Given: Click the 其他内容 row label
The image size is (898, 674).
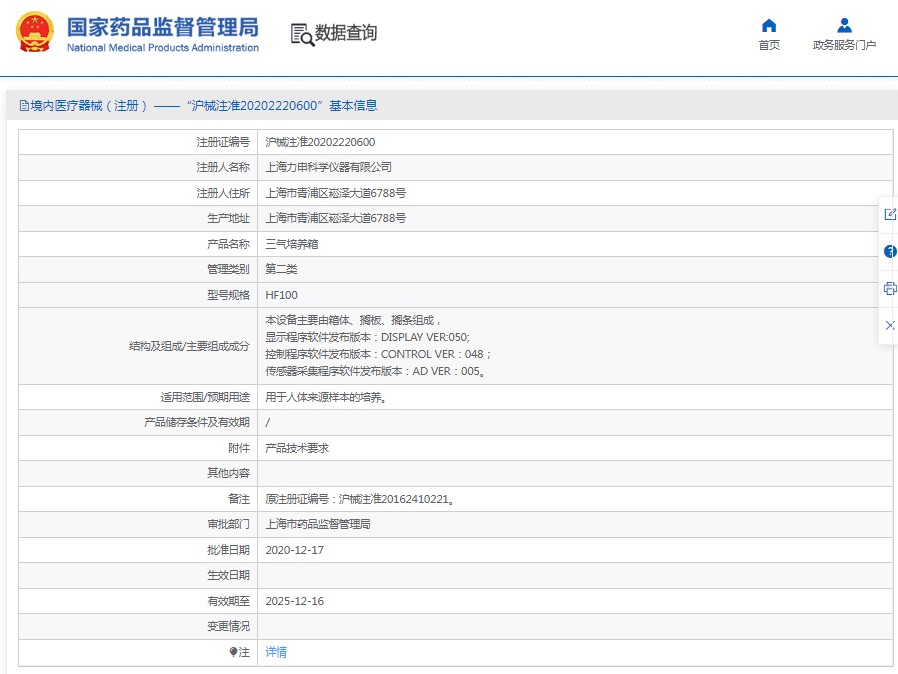Looking at the screenshot, I should pos(228,473).
